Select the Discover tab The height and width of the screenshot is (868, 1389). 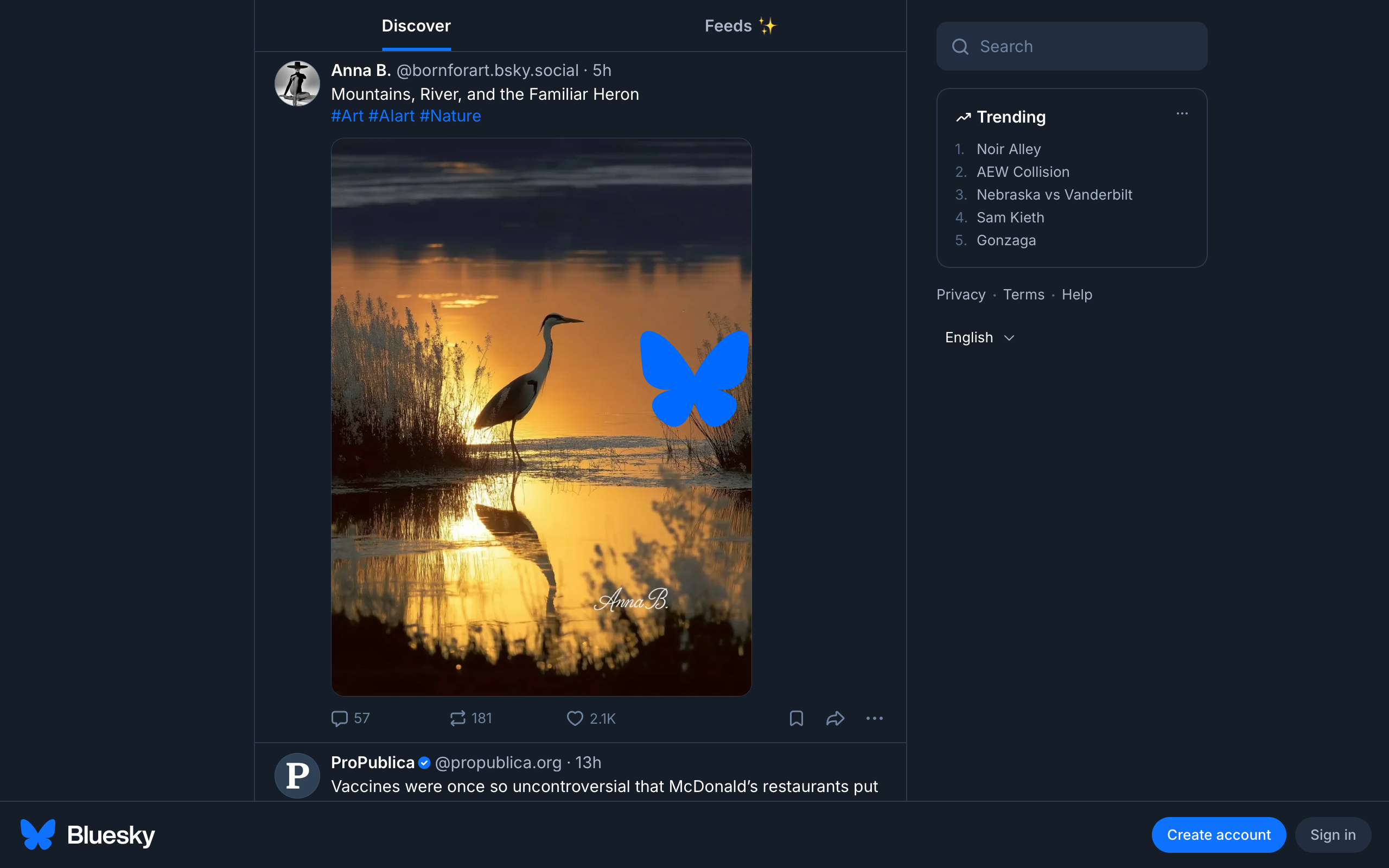[x=416, y=25]
